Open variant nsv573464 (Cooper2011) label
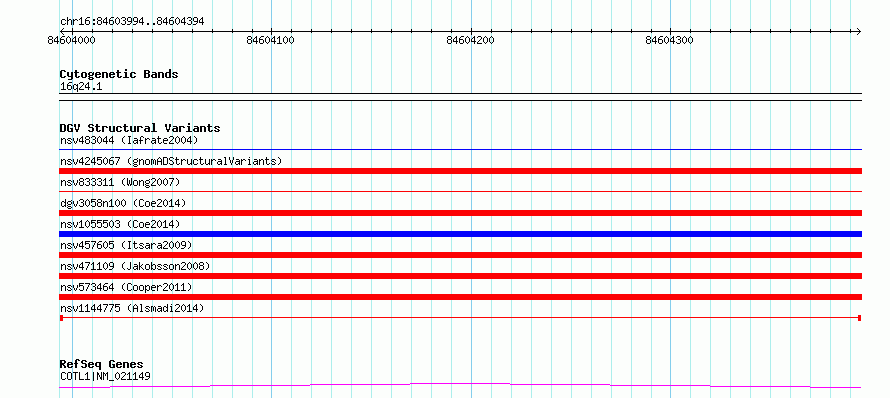The width and height of the screenshot is (890, 398). tap(126, 287)
